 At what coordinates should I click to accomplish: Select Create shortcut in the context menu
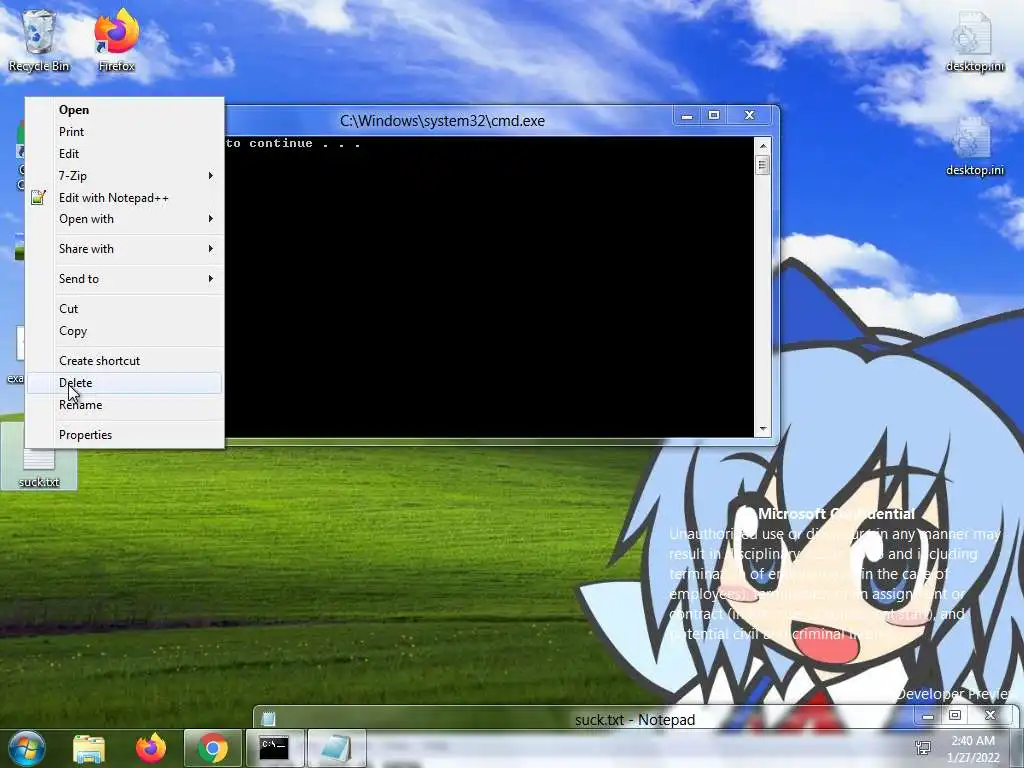(125, 360)
